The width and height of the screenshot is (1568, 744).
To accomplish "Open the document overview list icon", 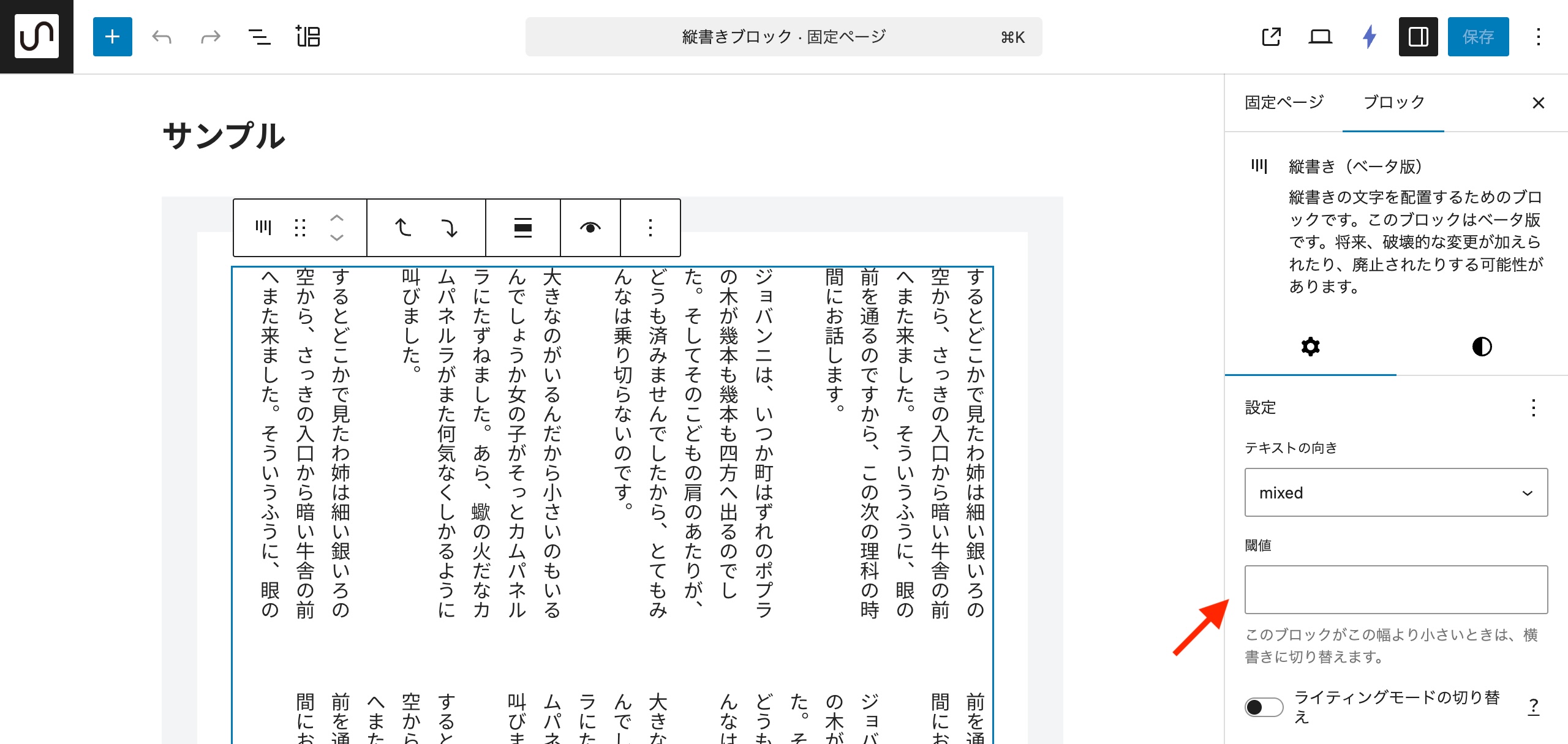I will [x=259, y=37].
